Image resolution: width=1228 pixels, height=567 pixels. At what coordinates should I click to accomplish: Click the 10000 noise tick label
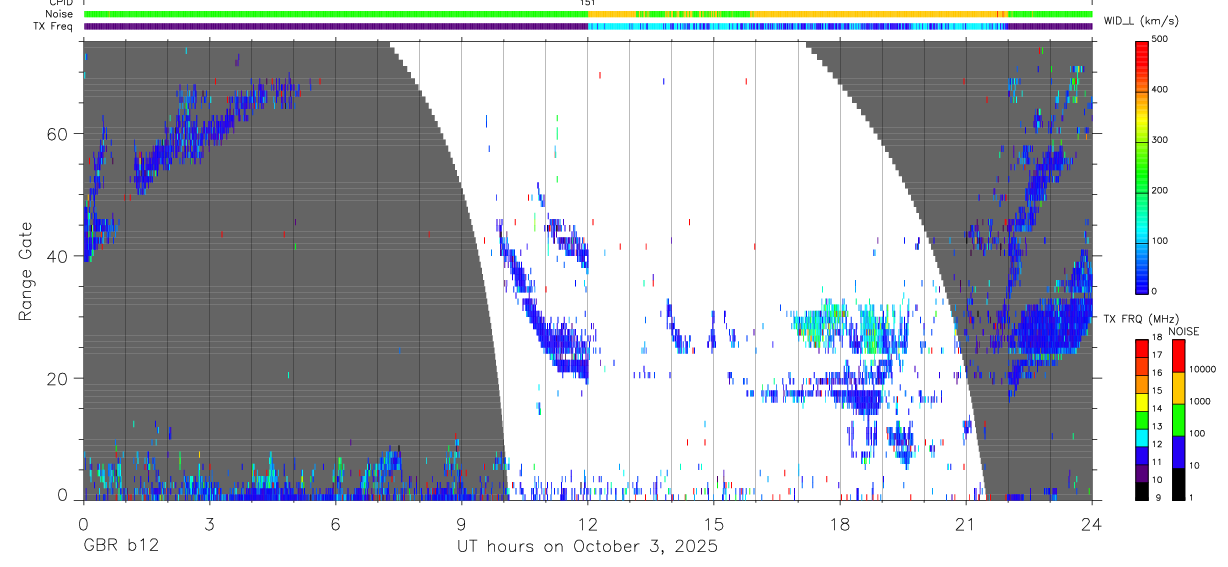point(1202,370)
